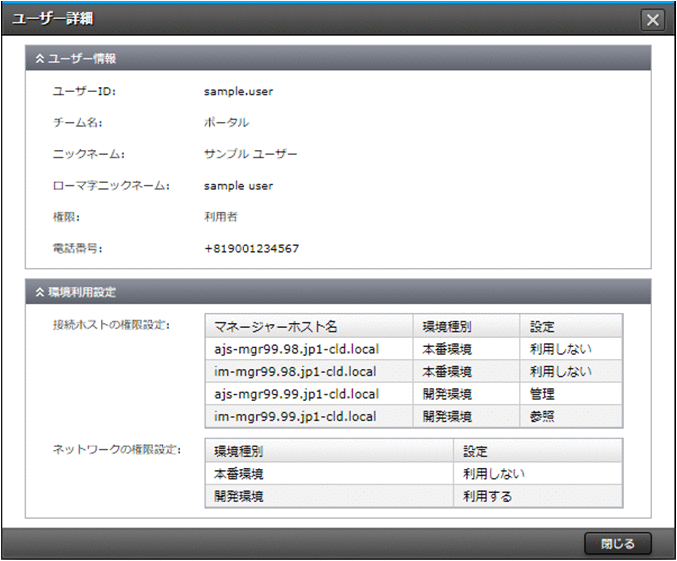
Task: Click the 電話番号: label
Action: pos(77,248)
